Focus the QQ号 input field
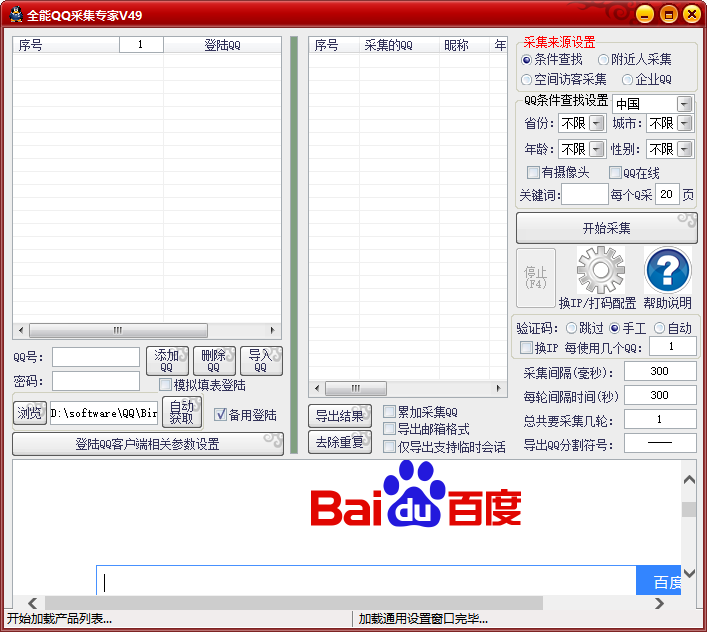The height and width of the screenshot is (632, 707). [96, 357]
